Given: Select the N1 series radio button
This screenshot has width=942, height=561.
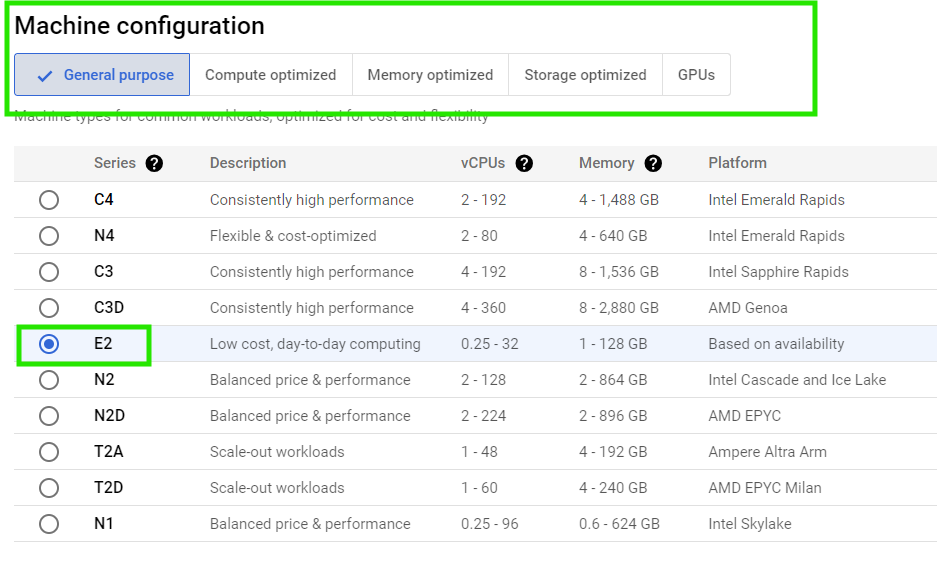Looking at the screenshot, I should pyautogui.click(x=49, y=524).
